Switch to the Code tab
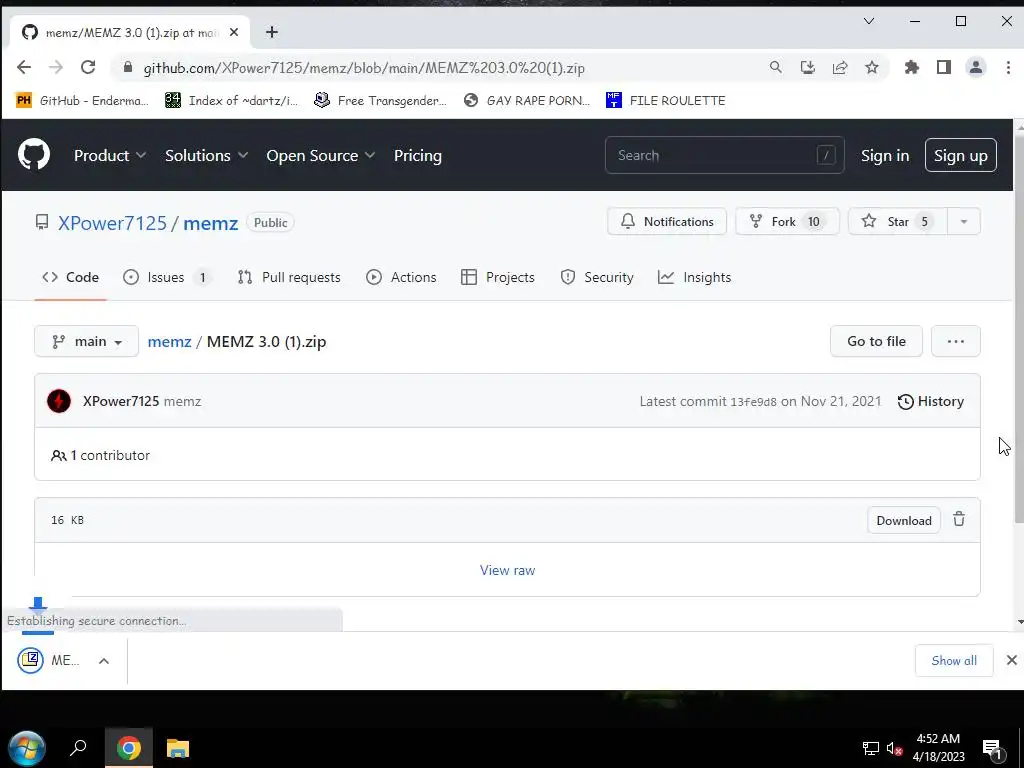 [x=71, y=277]
